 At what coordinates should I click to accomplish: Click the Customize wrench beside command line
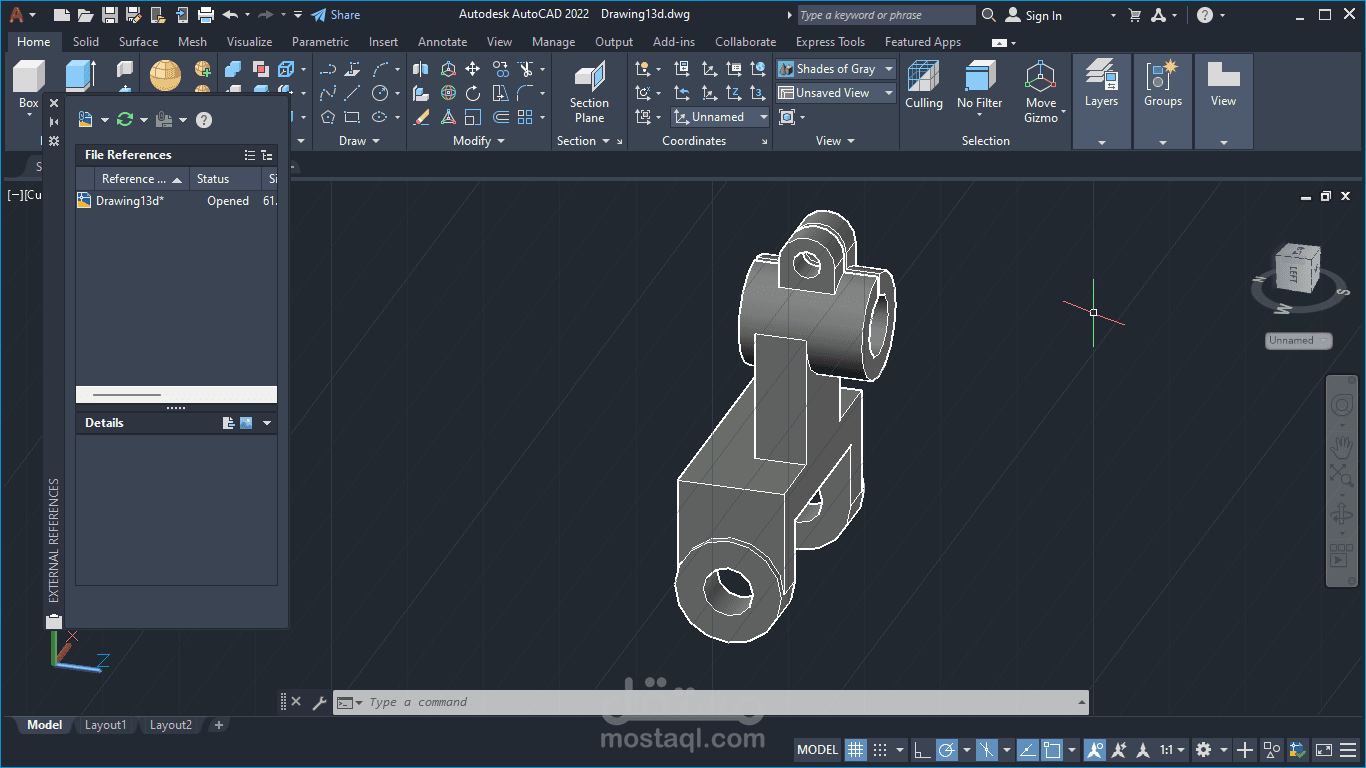point(319,702)
